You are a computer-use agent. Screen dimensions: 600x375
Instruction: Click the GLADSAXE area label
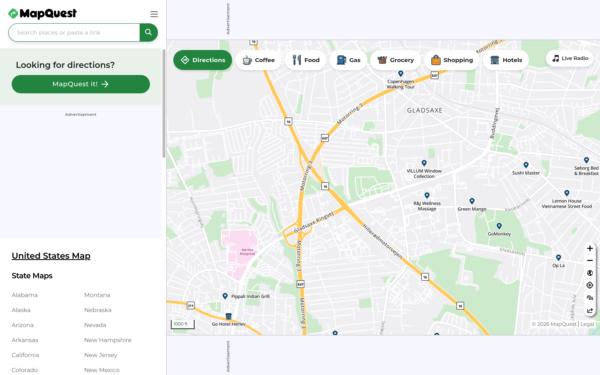tap(424, 110)
